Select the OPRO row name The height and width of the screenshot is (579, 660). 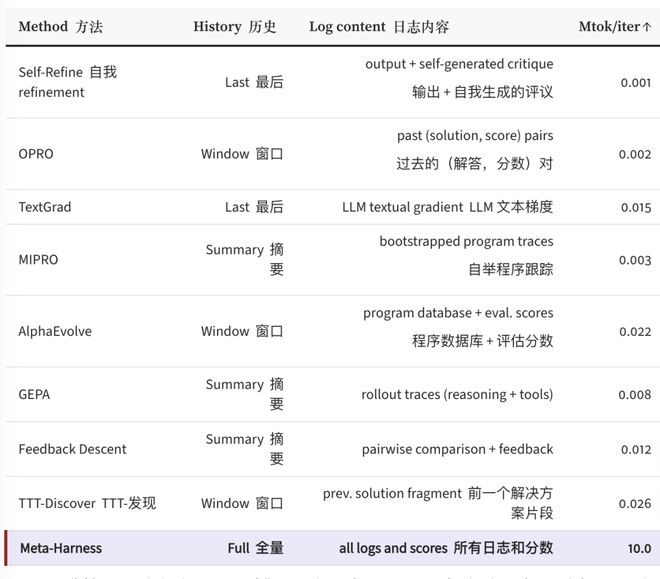click(x=36, y=154)
